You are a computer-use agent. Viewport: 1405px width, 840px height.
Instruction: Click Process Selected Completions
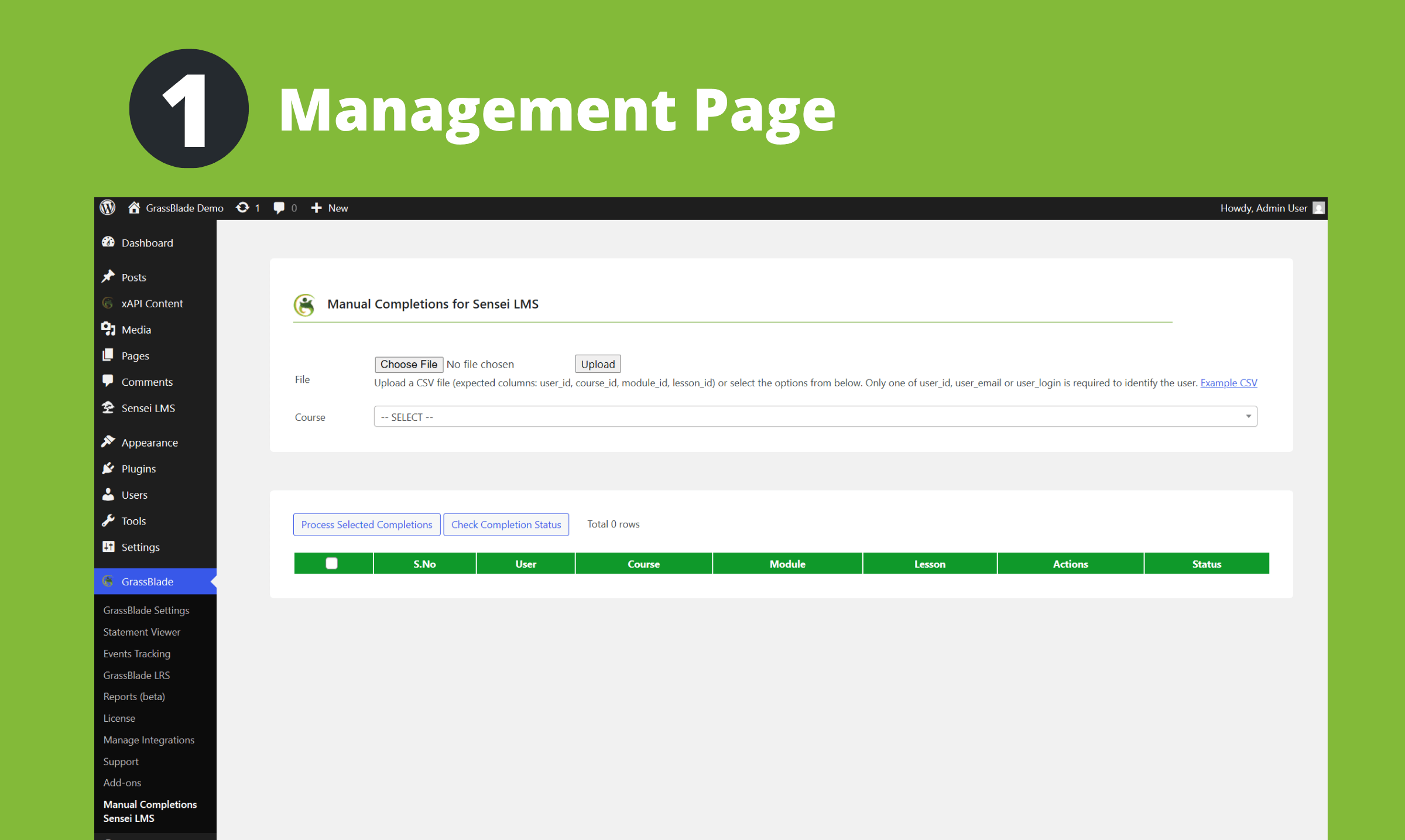(x=366, y=524)
